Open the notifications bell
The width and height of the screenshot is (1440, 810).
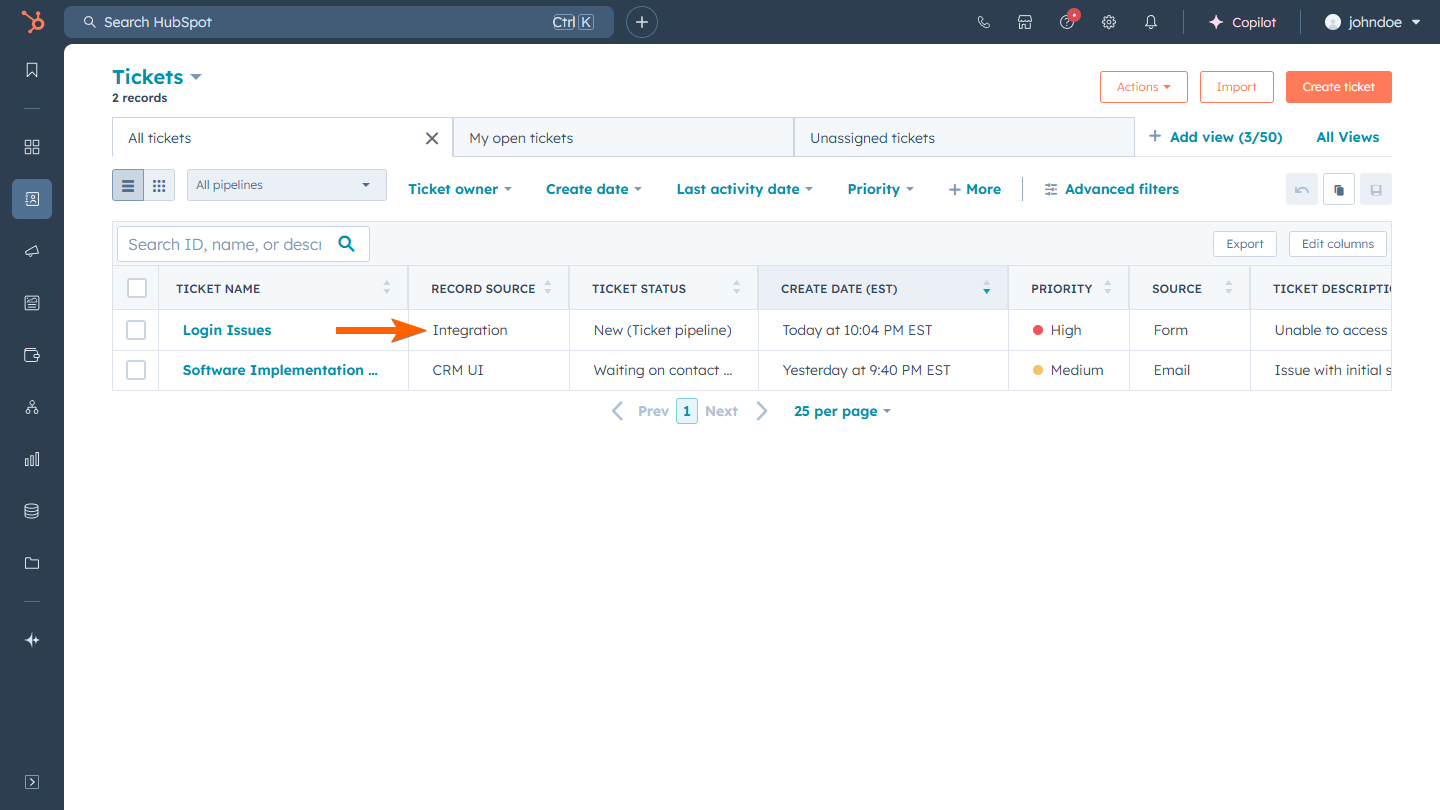point(1151,22)
